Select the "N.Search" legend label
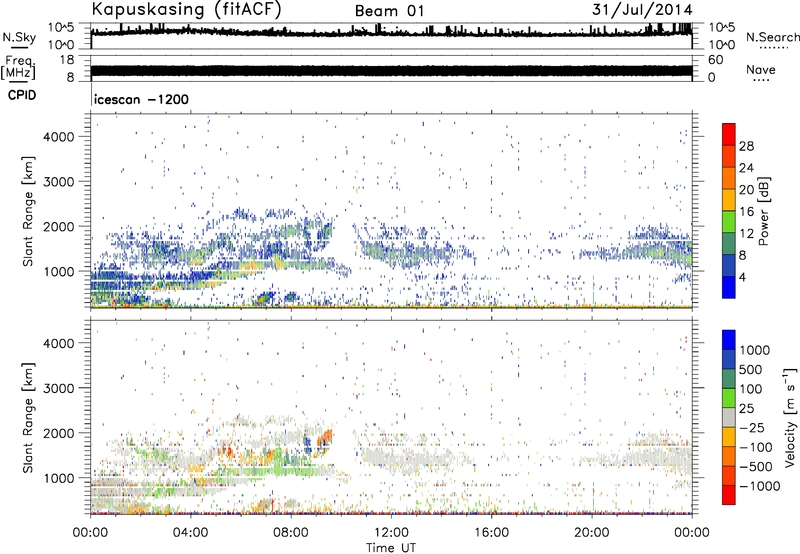 coord(772,37)
